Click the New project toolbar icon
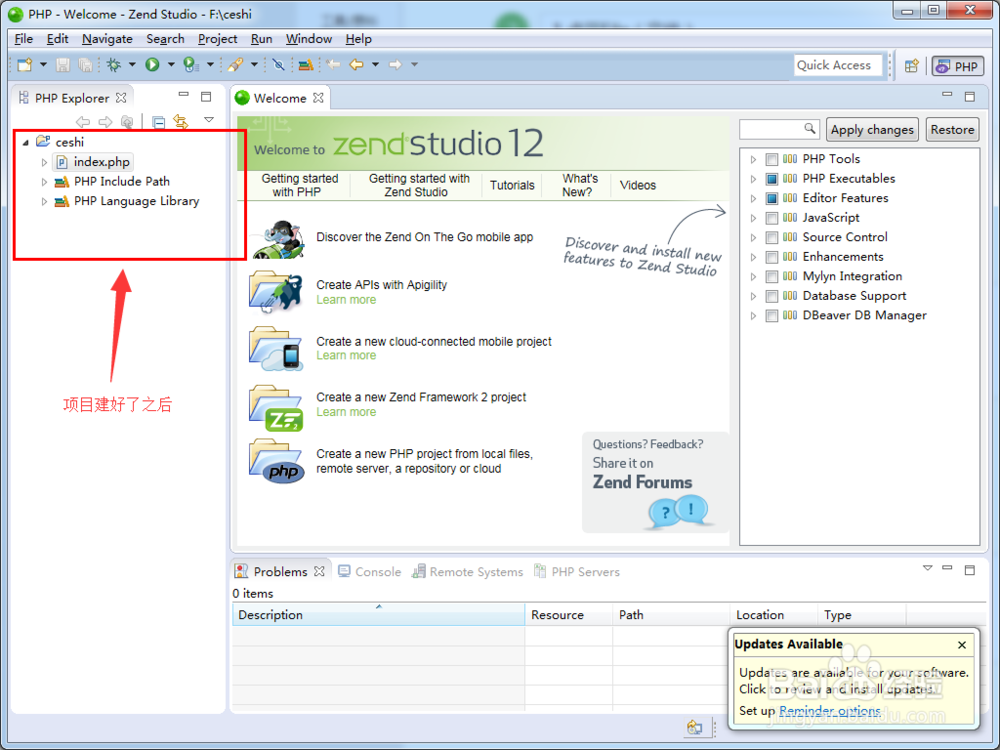The width and height of the screenshot is (1000, 750). click(25, 64)
